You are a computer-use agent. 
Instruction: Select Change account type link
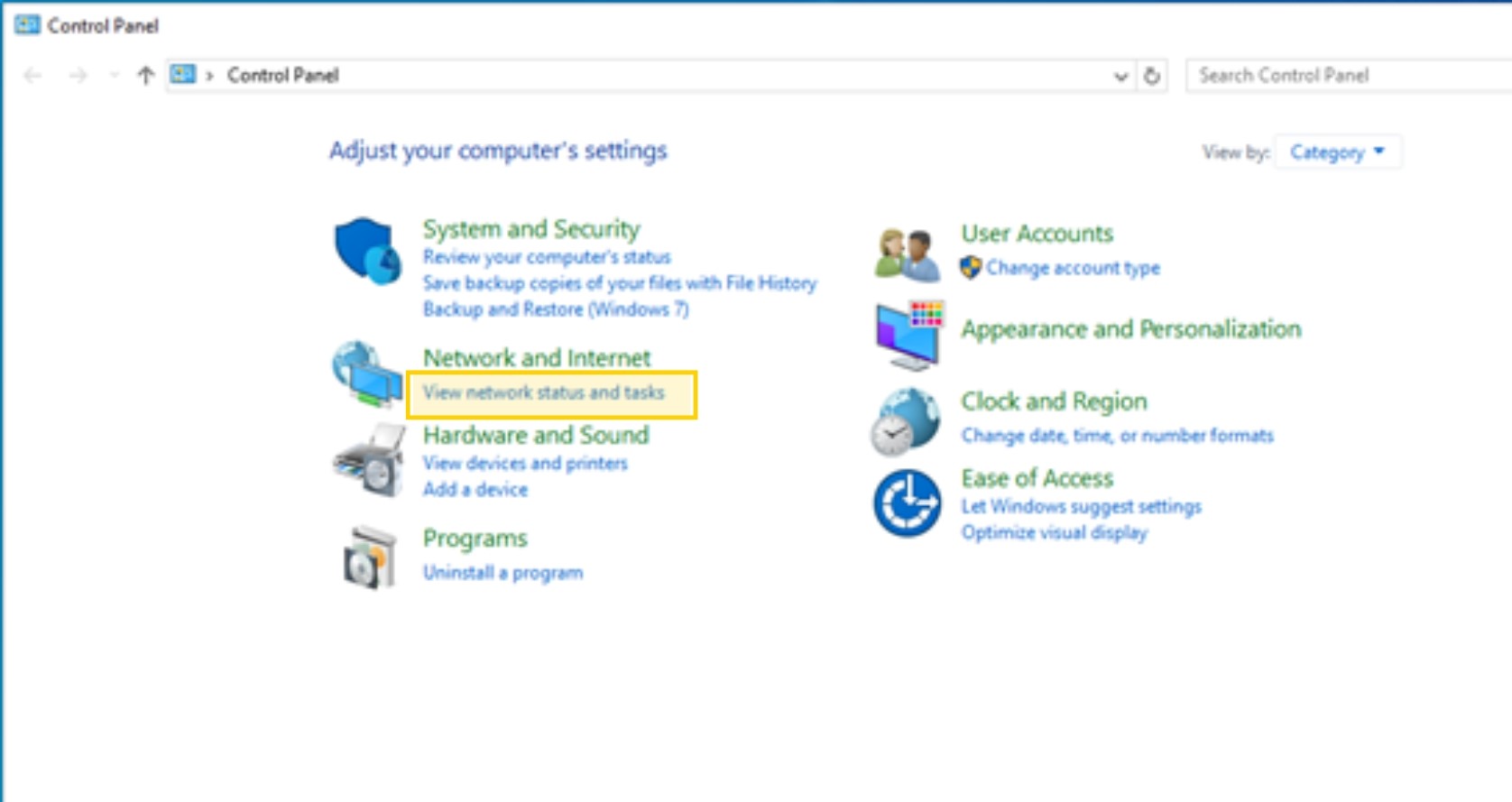pyautogui.click(x=1072, y=268)
